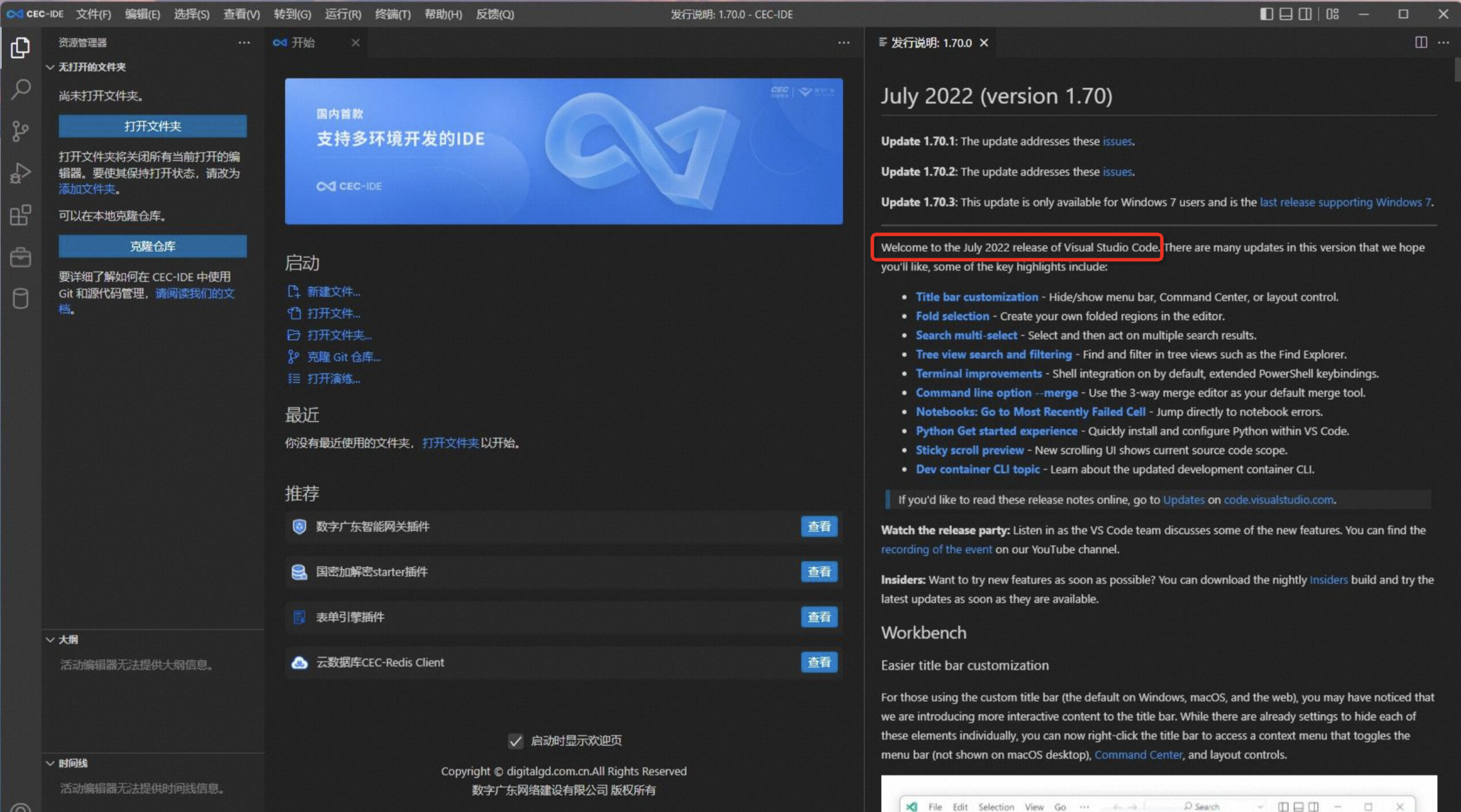Open the briefcase toolbox icon in activity bar

[21, 257]
